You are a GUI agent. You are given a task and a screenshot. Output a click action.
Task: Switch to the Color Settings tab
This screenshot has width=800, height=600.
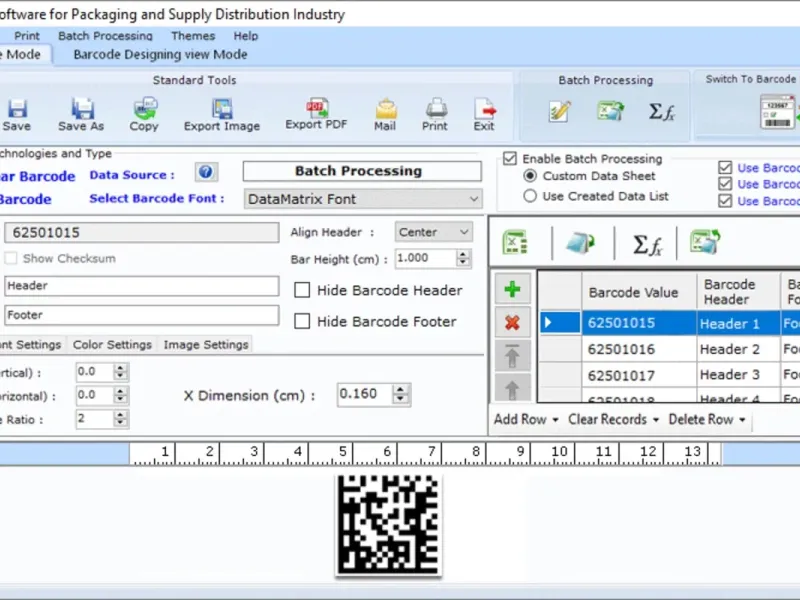pos(112,345)
